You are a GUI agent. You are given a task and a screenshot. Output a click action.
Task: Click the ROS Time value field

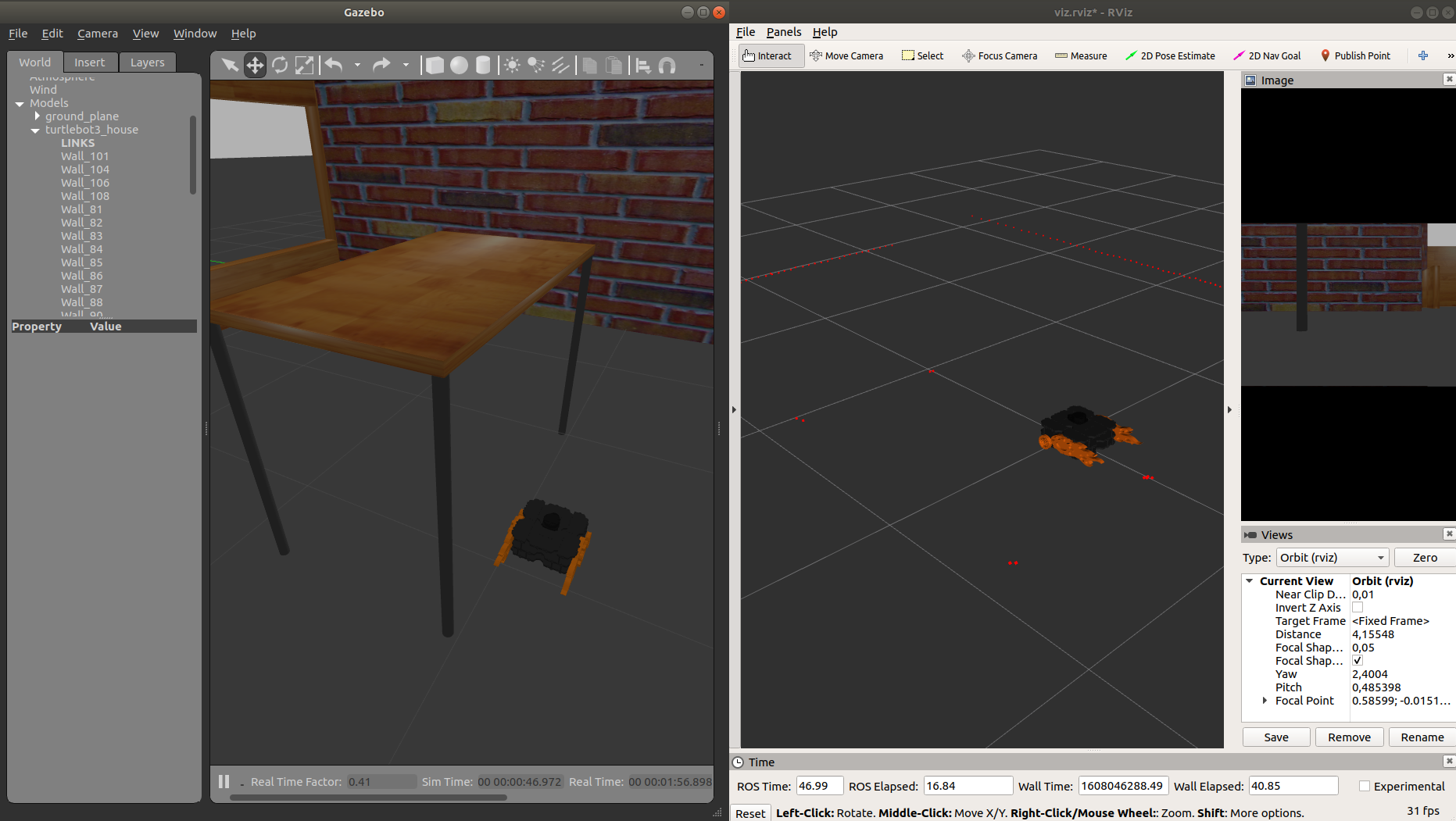click(819, 786)
